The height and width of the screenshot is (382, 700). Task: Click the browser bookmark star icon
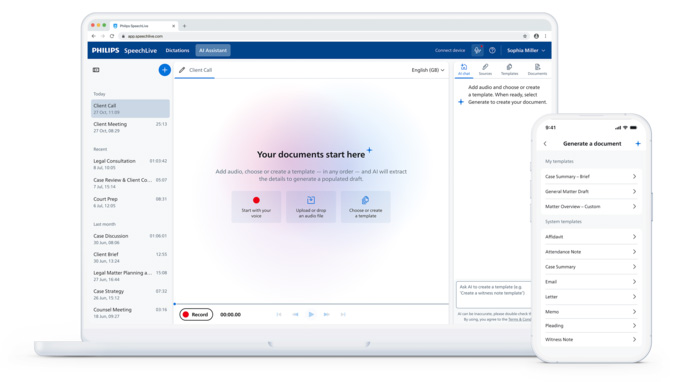pyautogui.click(x=525, y=36)
